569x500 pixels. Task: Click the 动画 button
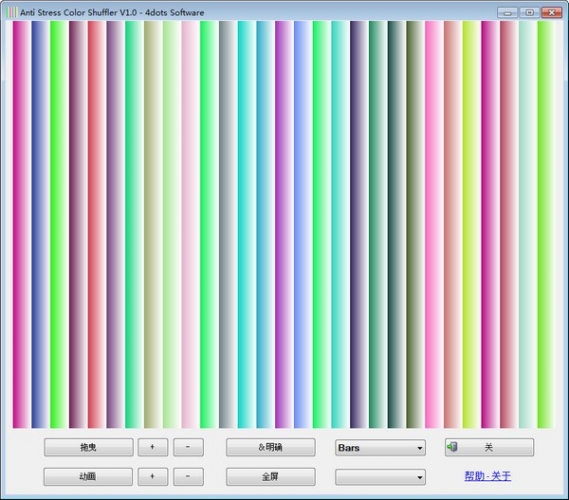tap(88, 476)
